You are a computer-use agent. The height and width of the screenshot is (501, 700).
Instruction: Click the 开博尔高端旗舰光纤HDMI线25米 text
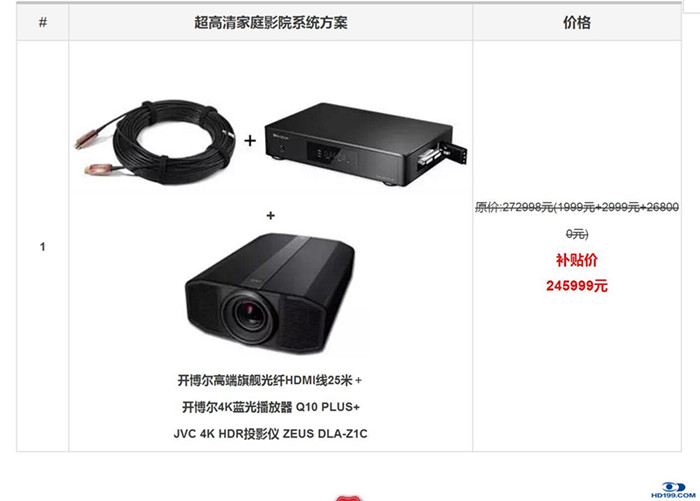pyautogui.click(x=265, y=380)
